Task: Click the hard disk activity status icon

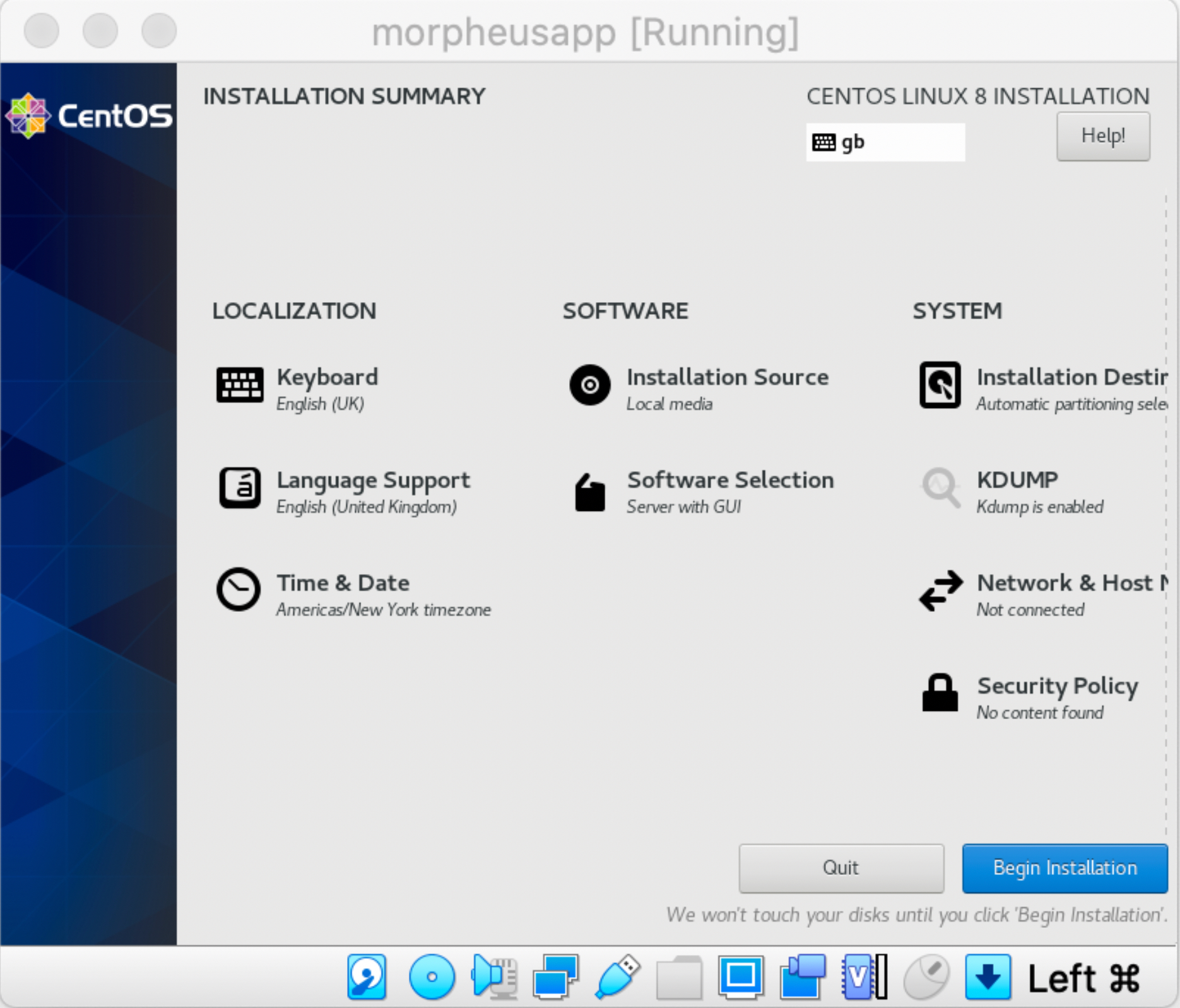Action: [367, 977]
